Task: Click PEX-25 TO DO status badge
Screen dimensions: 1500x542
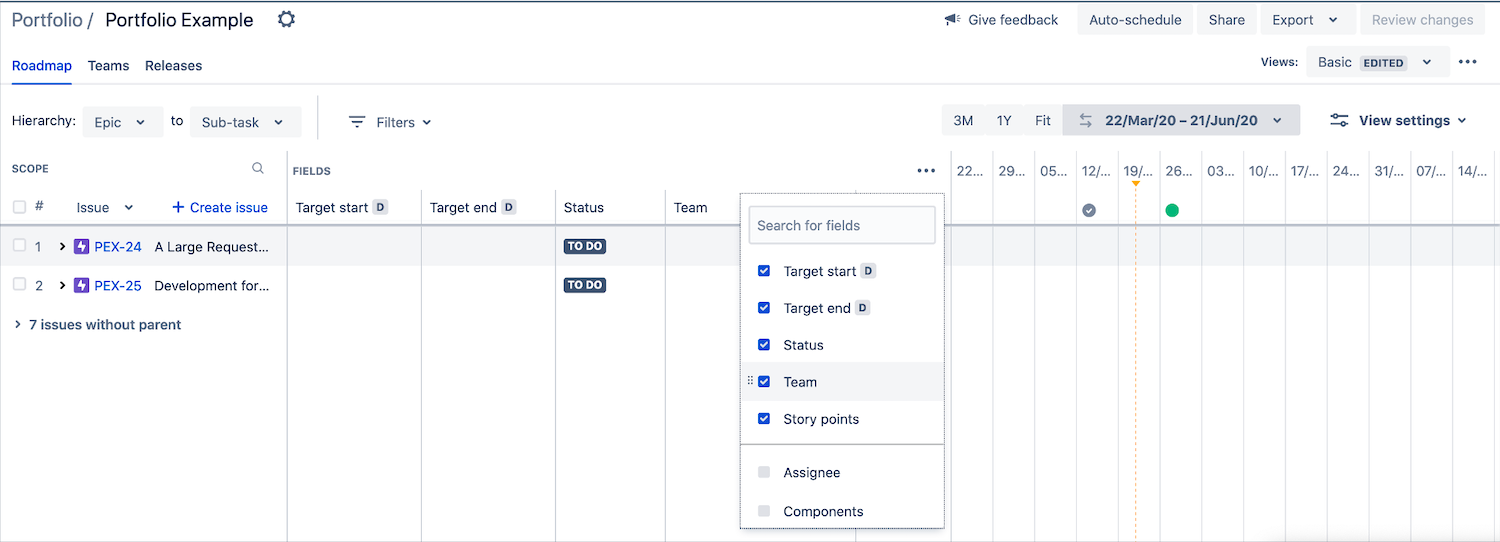Action: pyautogui.click(x=585, y=285)
